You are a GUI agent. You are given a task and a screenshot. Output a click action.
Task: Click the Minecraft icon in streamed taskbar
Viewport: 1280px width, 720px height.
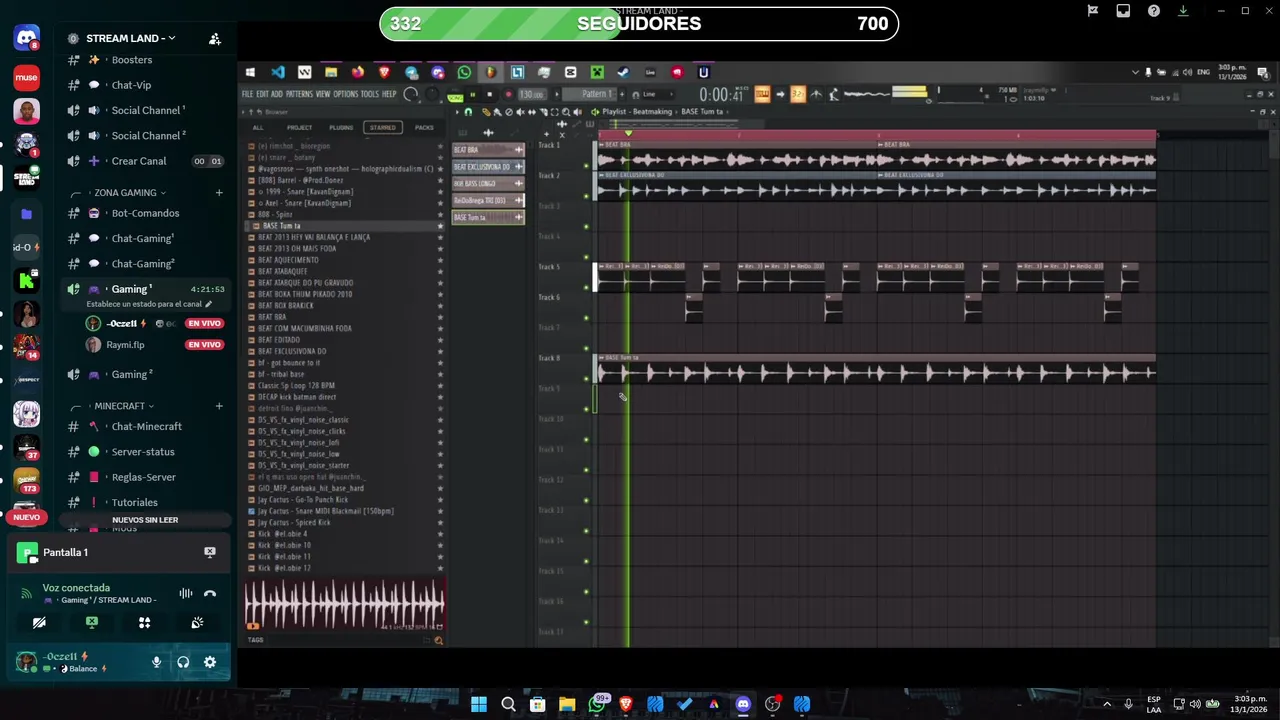coord(597,72)
